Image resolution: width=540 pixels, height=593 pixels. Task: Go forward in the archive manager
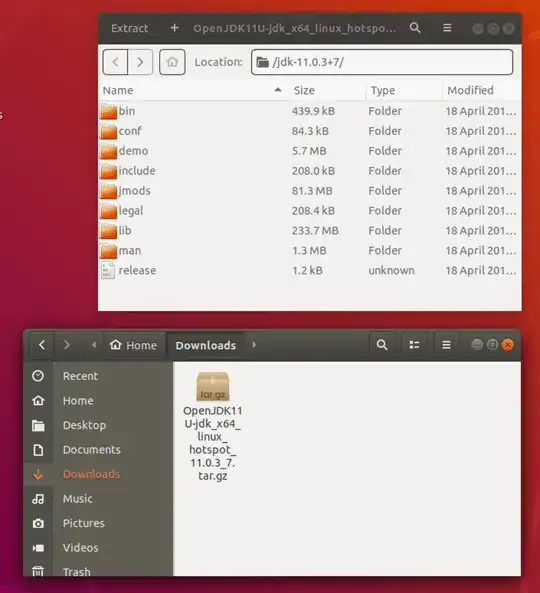pos(140,62)
